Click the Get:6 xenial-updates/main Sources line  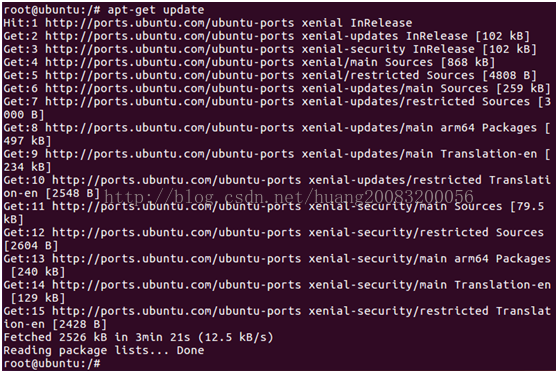click(277, 89)
